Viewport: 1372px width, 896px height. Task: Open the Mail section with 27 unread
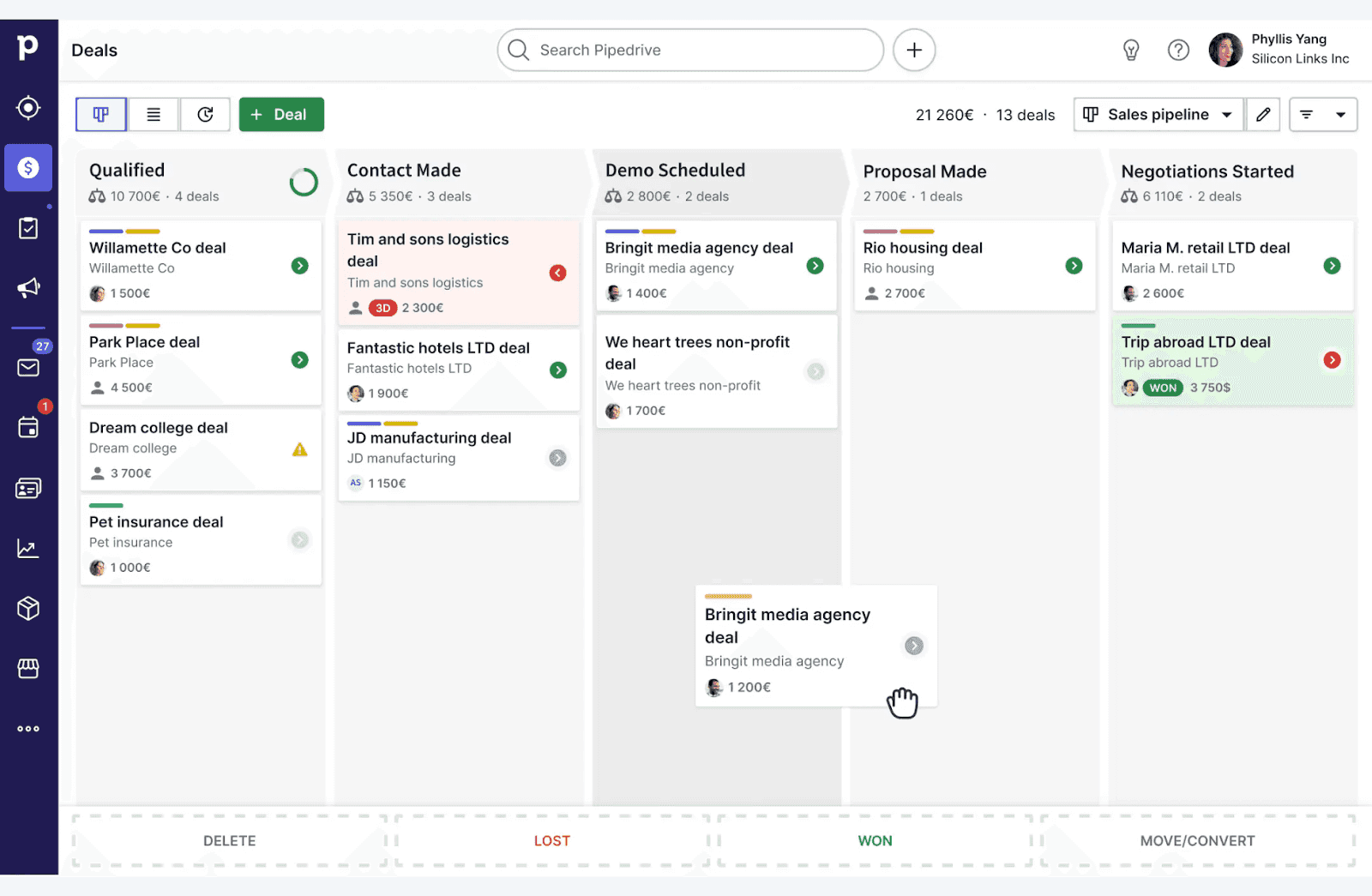(x=28, y=367)
